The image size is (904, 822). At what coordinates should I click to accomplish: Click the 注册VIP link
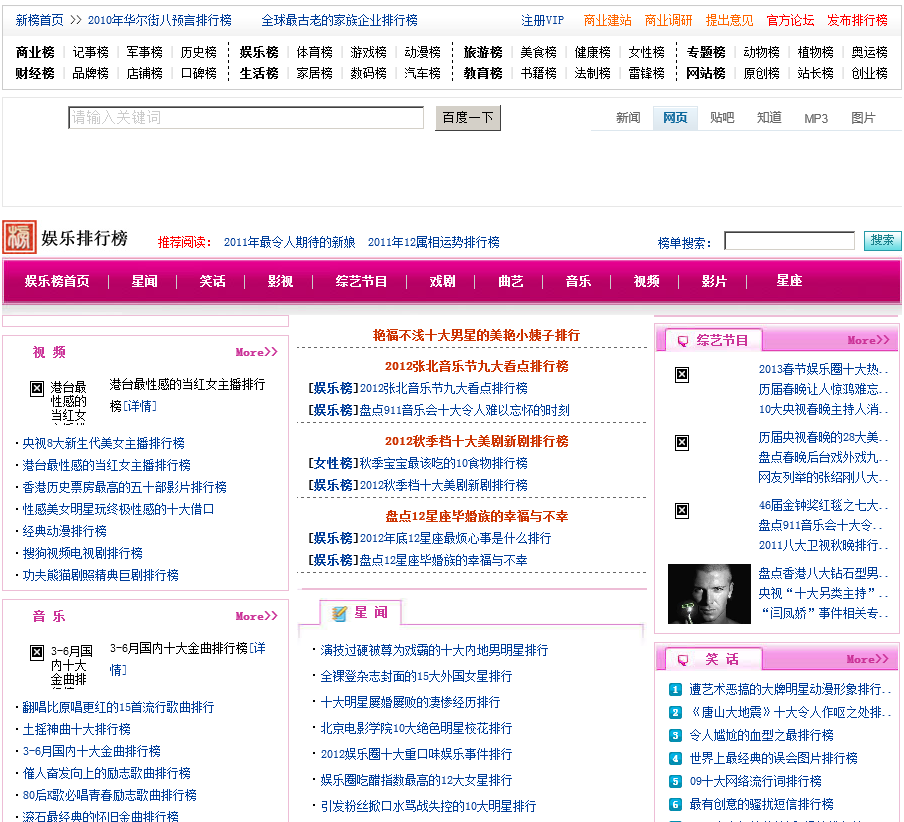[543, 21]
